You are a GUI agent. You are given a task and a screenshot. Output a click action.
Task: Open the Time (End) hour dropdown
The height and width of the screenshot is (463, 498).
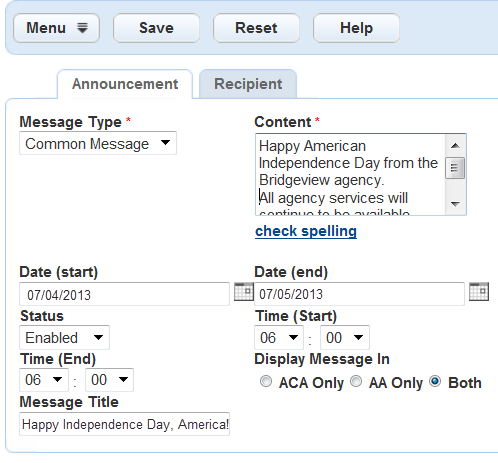click(44, 380)
